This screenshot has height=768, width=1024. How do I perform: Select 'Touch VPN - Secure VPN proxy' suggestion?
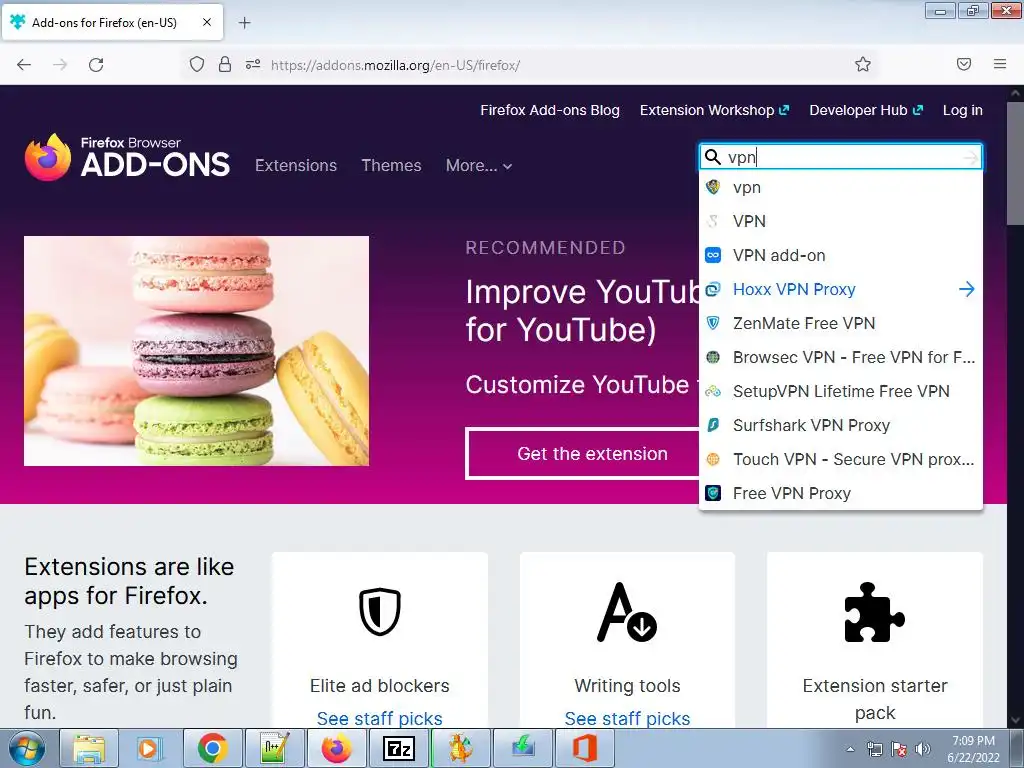[x=840, y=459]
